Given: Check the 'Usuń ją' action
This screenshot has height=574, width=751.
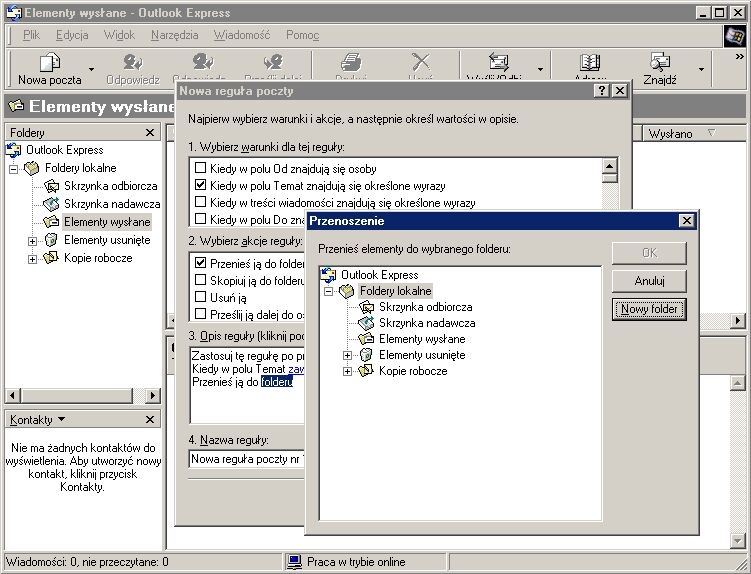Looking at the screenshot, I should [201, 297].
